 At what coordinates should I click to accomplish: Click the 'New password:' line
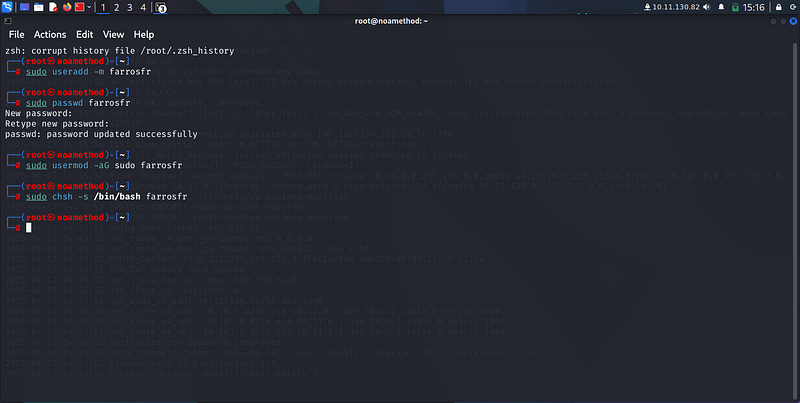click(39, 113)
